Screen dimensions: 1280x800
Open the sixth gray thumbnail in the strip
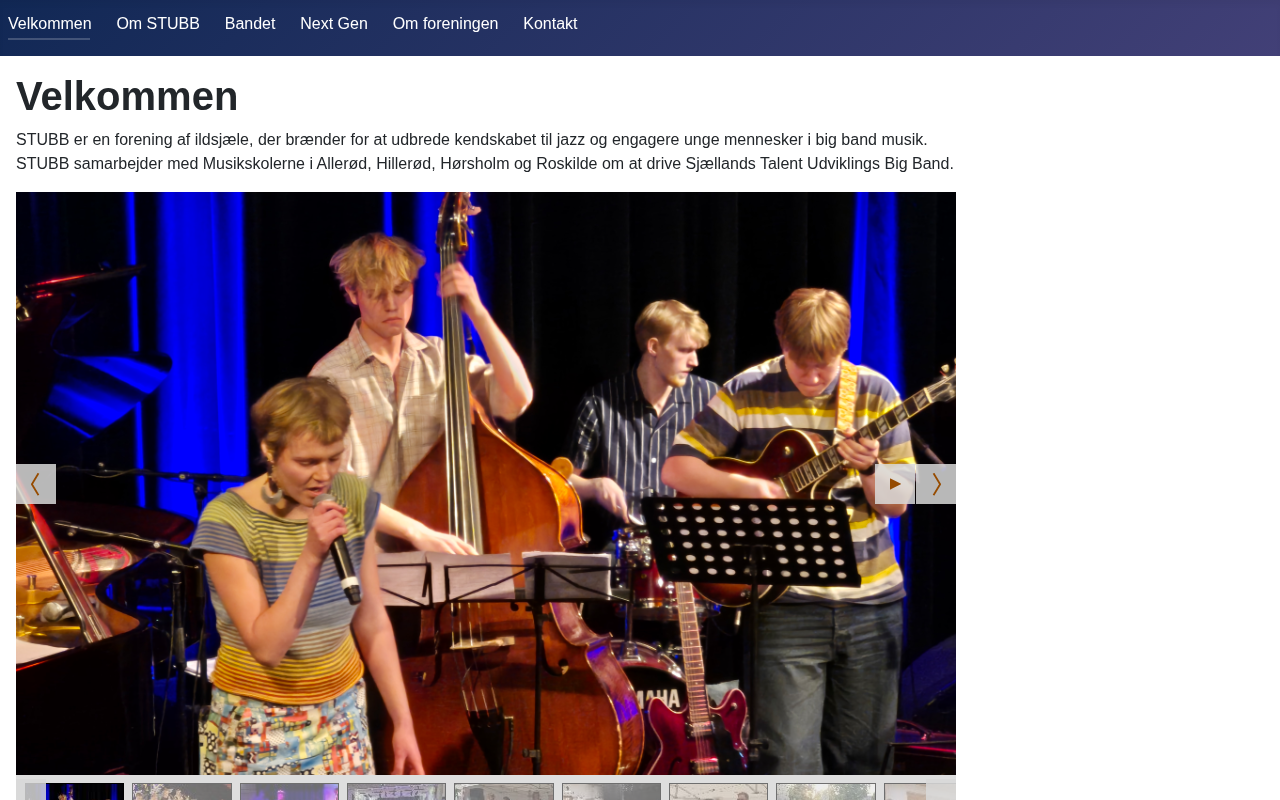611,792
